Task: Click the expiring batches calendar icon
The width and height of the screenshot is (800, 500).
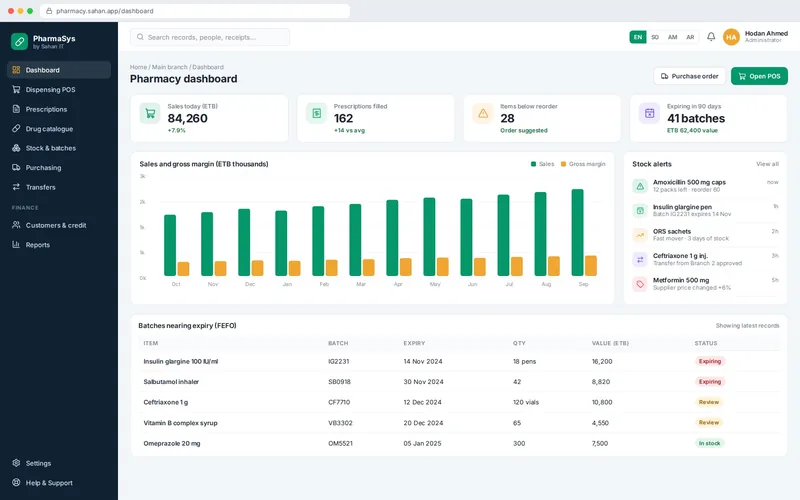Action: pos(649,113)
